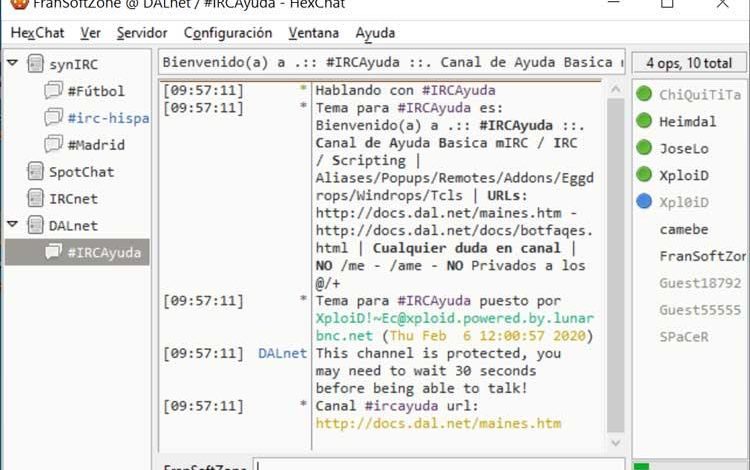Open the Ver menu

pos(90,33)
